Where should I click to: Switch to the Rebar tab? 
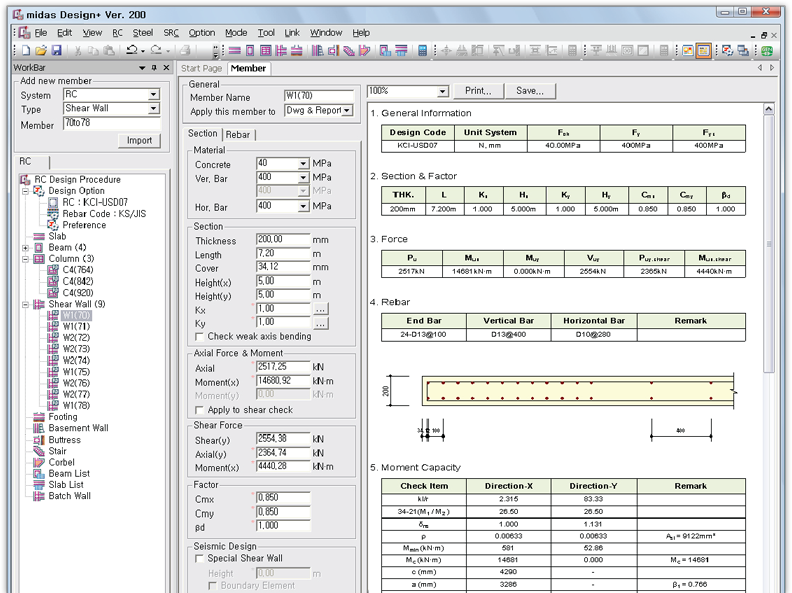click(x=238, y=135)
